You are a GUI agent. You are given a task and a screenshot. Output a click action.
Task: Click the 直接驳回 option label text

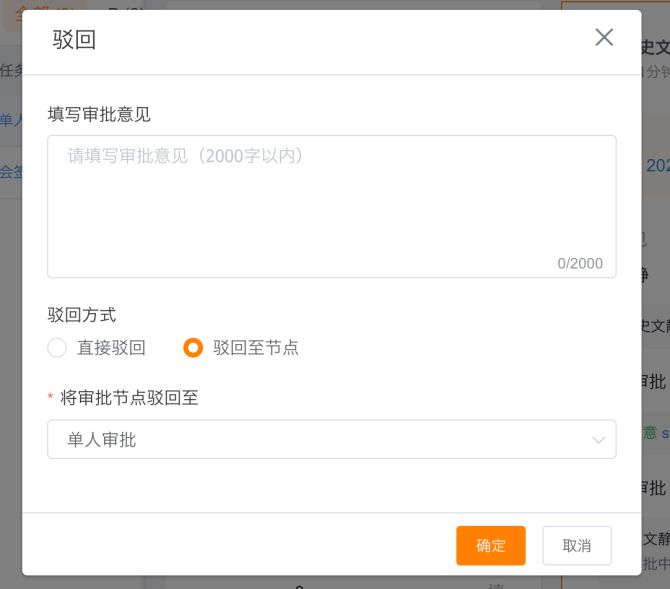point(111,348)
